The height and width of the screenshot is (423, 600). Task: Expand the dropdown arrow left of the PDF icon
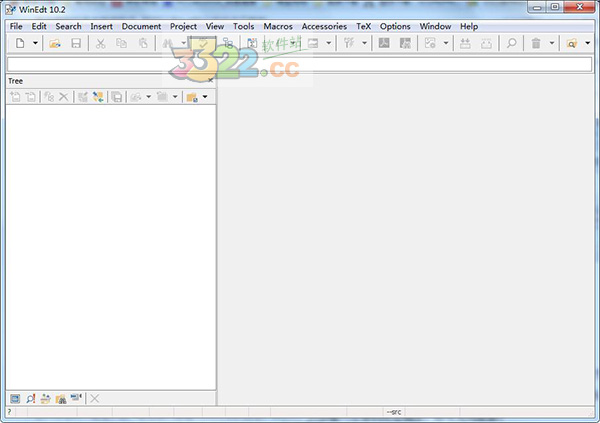coord(364,43)
